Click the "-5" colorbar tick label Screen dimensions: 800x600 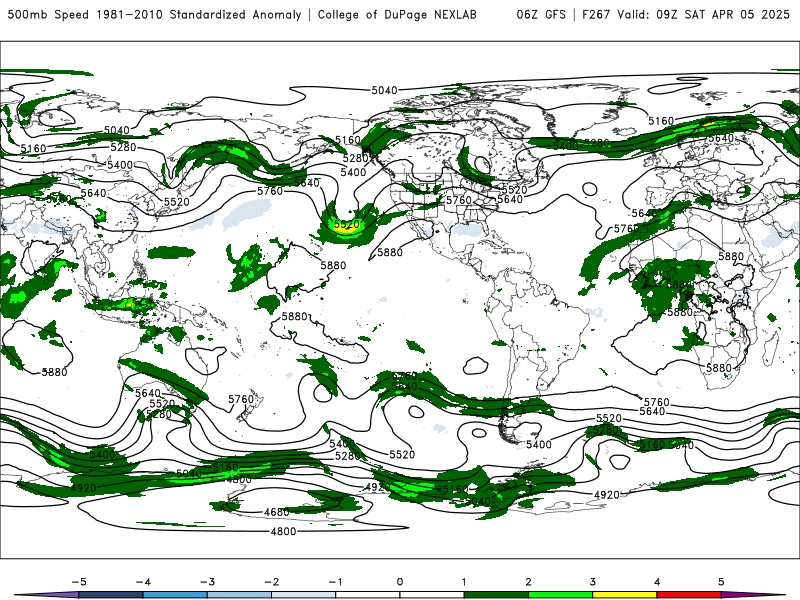click(79, 582)
